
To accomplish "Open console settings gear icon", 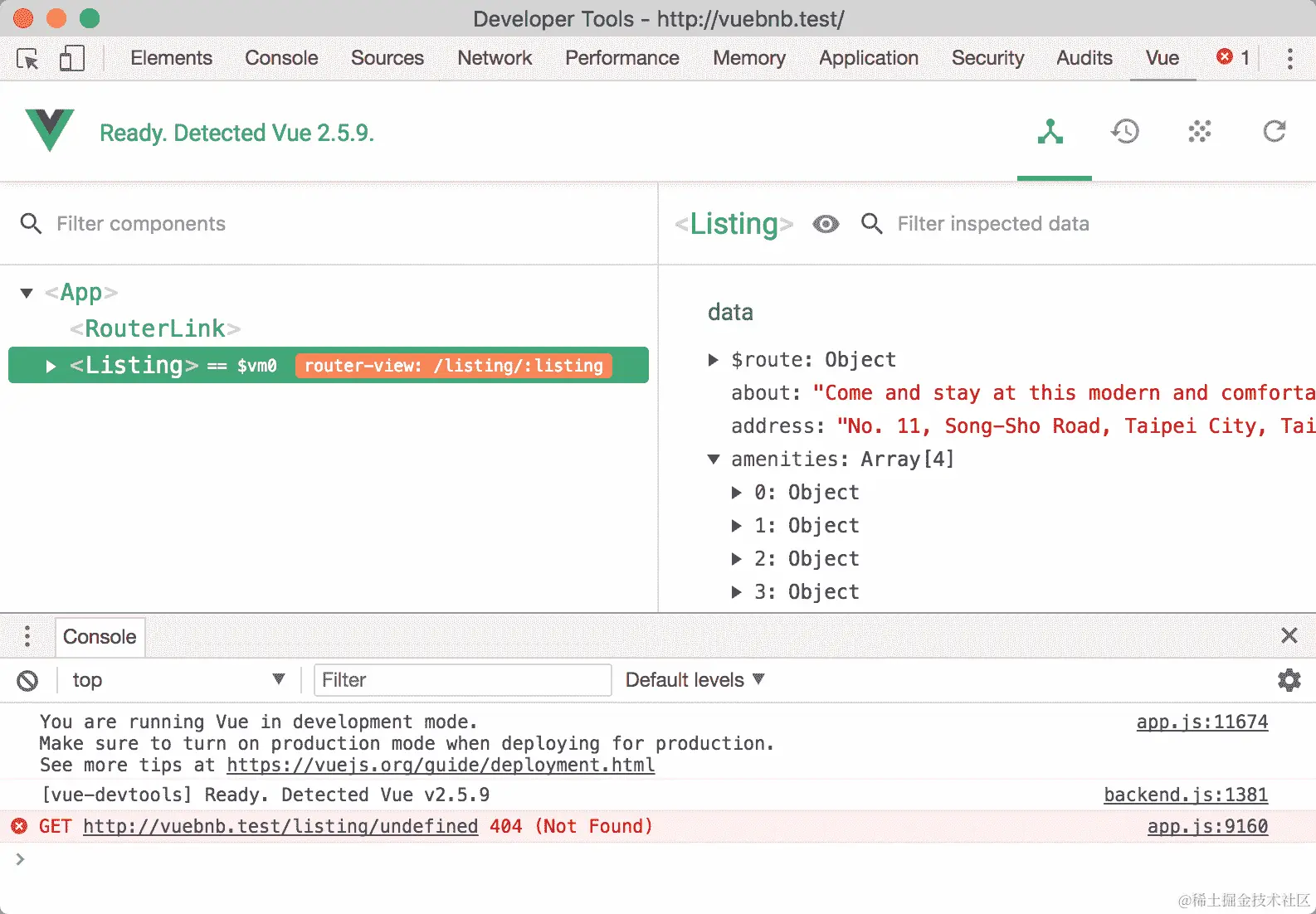I will 1289,680.
